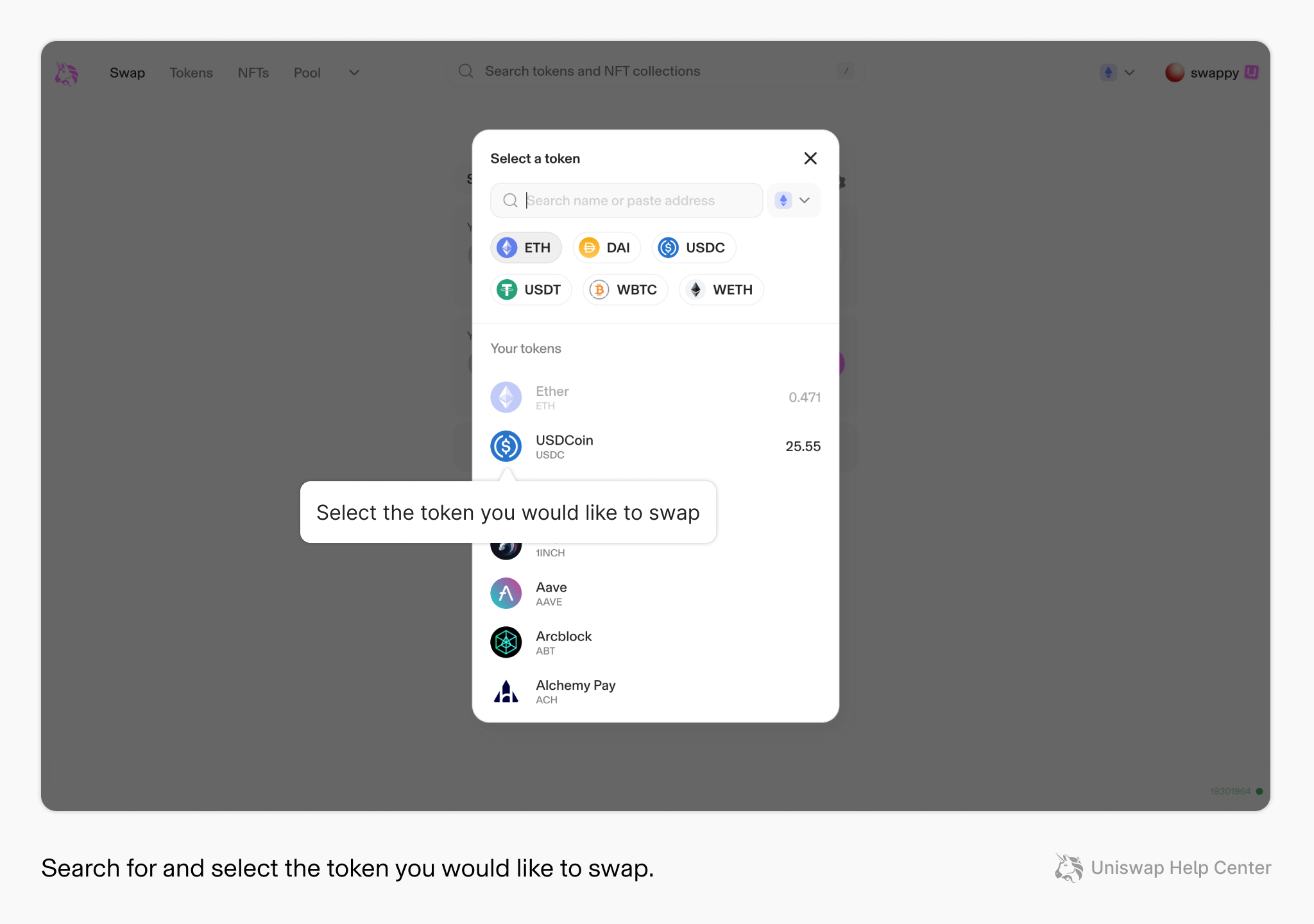Choose the Aave AAVE row

pyautogui.click(x=655, y=594)
